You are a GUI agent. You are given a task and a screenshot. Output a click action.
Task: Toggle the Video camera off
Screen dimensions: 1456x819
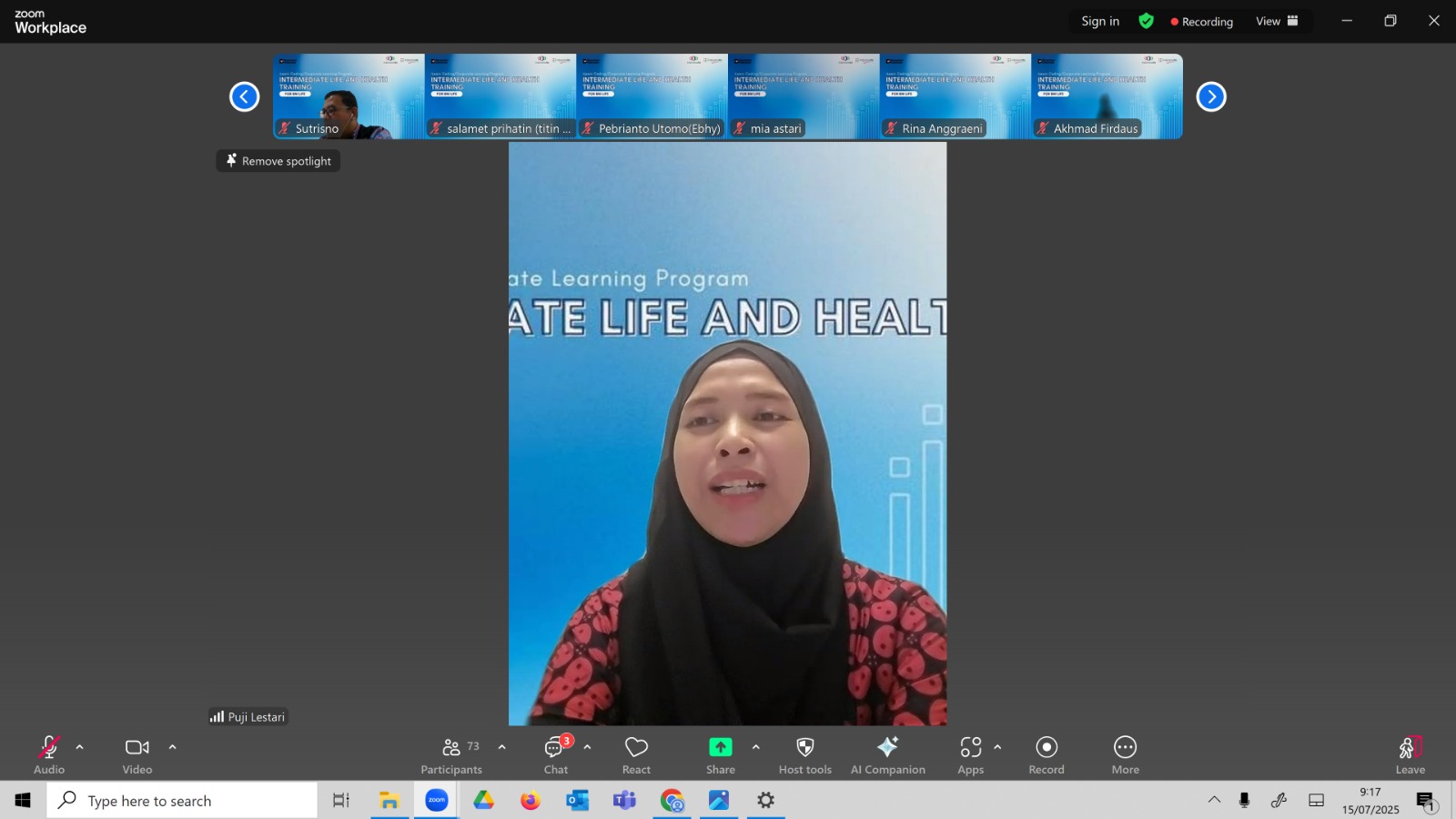click(x=137, y=755)
